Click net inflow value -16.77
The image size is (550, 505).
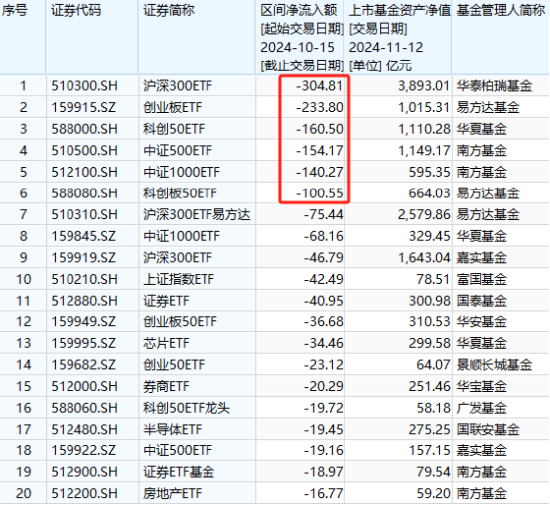323,493
